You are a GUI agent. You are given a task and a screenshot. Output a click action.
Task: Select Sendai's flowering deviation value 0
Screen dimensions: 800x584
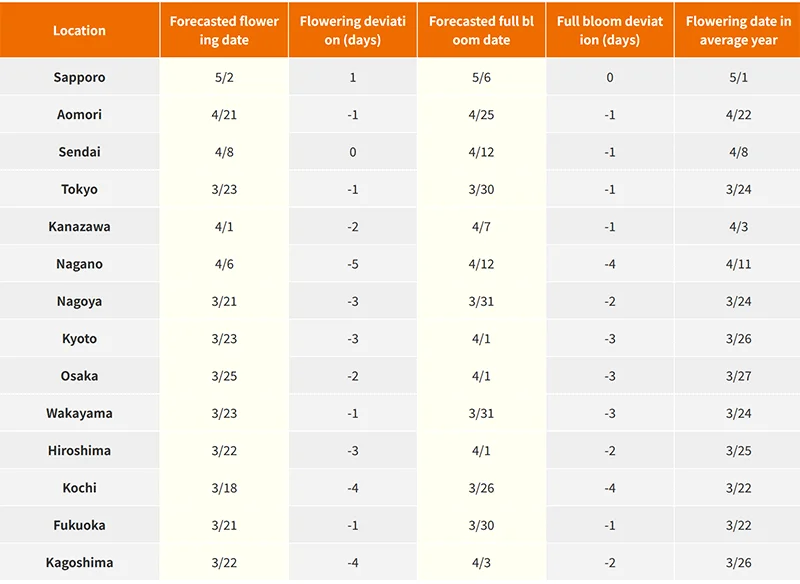[353, 152]
